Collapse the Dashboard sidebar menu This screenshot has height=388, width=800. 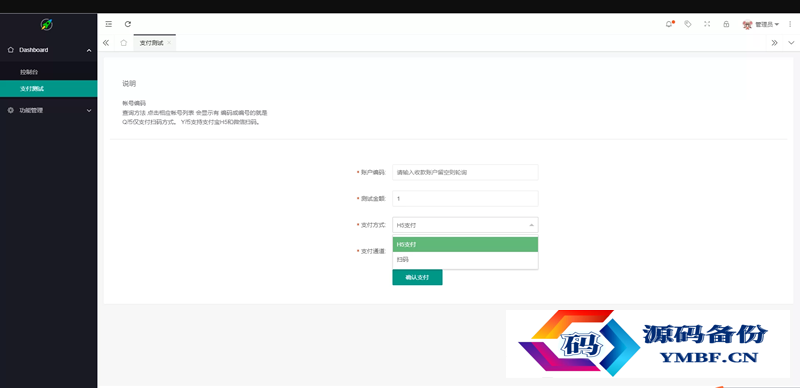click(x=48, y=50)
